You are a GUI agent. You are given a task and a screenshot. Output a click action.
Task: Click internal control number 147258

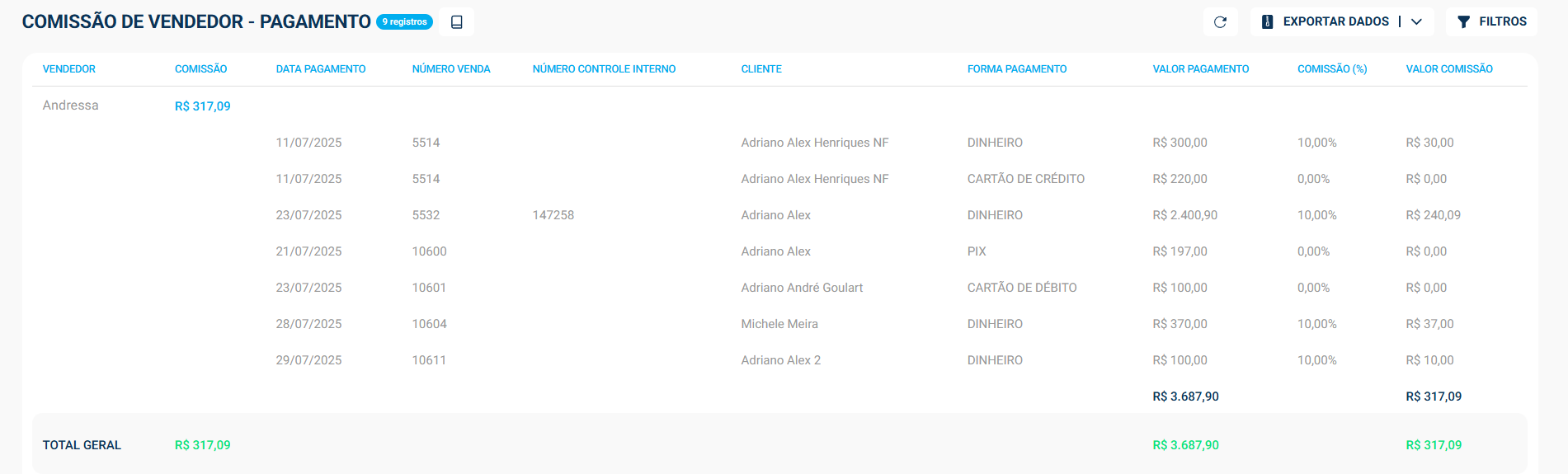click(x=553, y=215)
